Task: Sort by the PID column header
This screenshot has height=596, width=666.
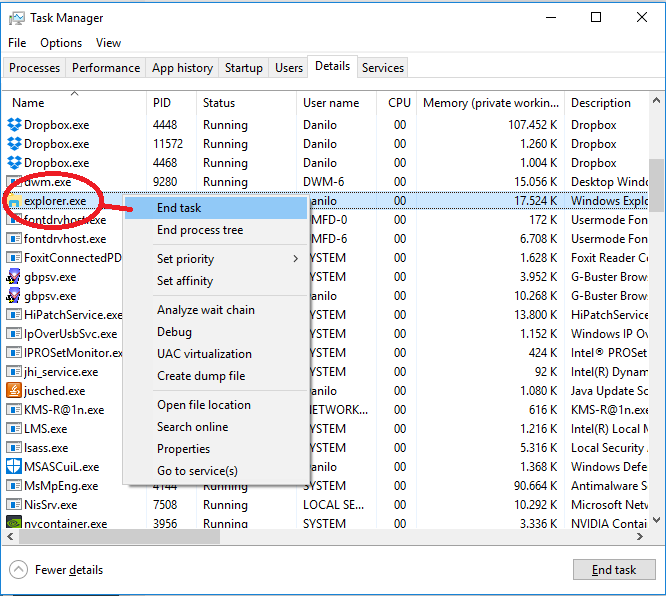Action: click(172, 103)
